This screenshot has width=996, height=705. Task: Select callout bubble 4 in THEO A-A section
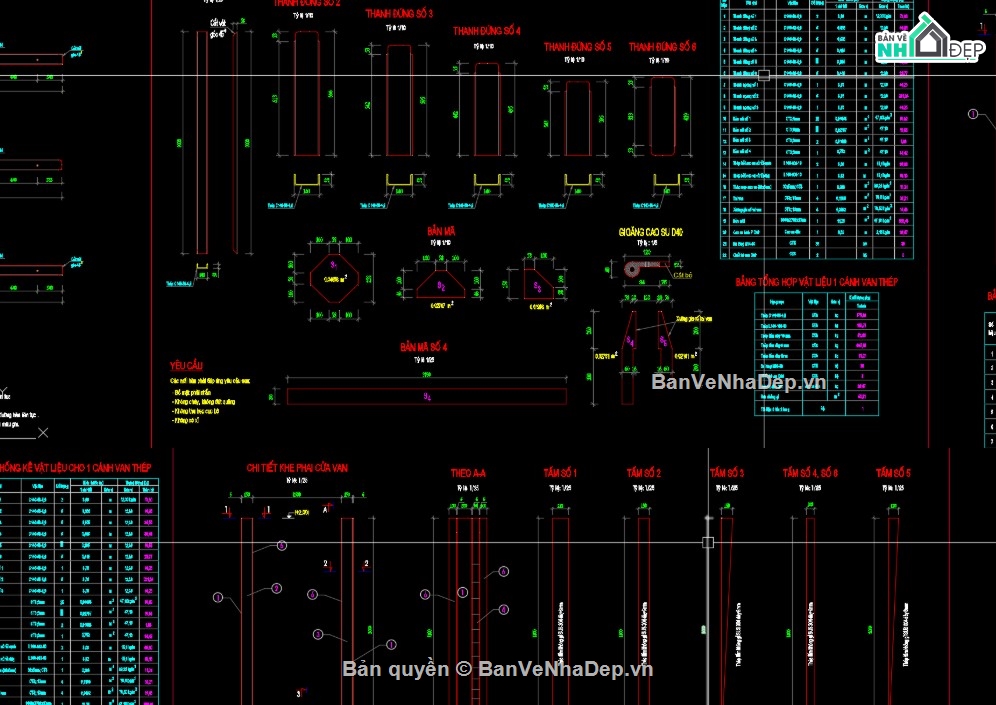(504, 610)
